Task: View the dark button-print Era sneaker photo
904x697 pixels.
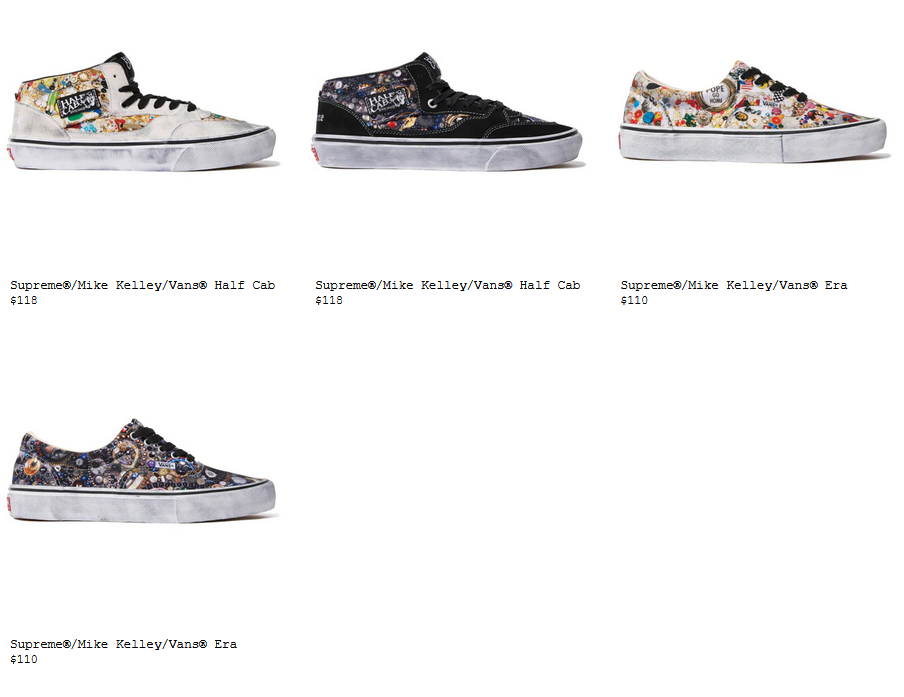Action: 142,471
